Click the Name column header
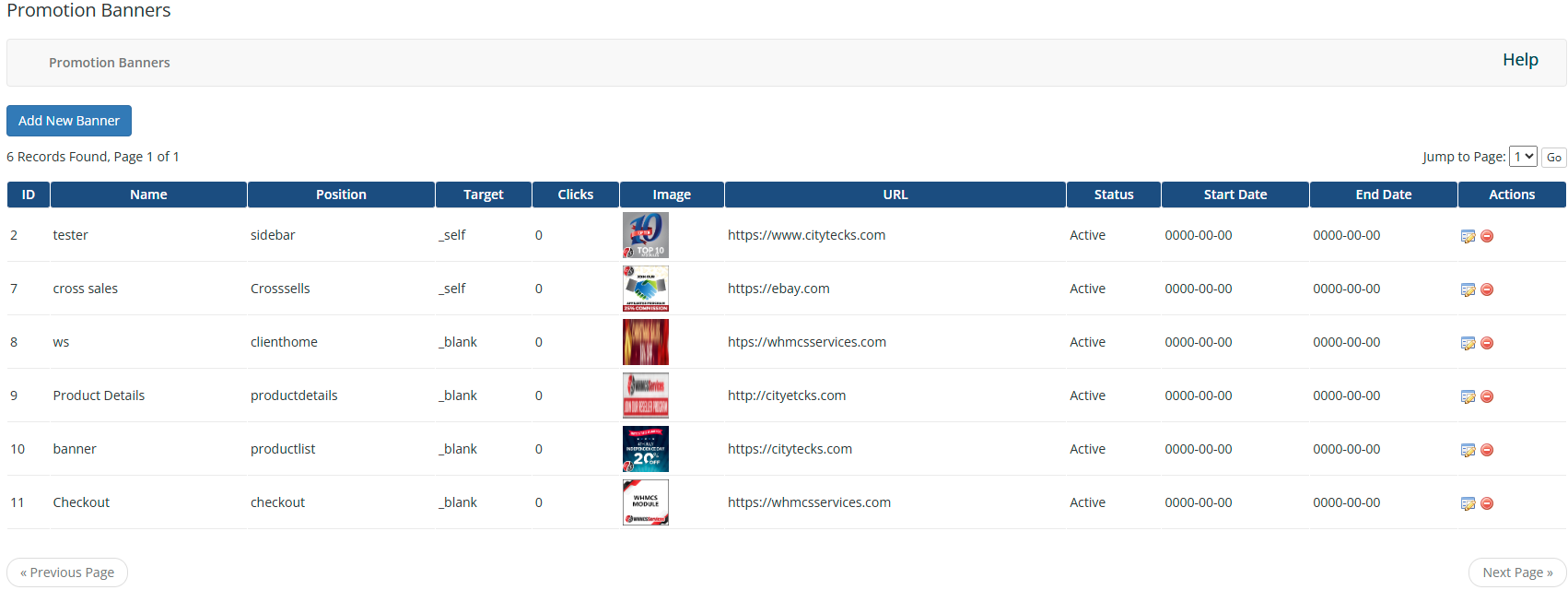Image resolution: width=1568 pixels, height=602 pixels. pos(148,195)
